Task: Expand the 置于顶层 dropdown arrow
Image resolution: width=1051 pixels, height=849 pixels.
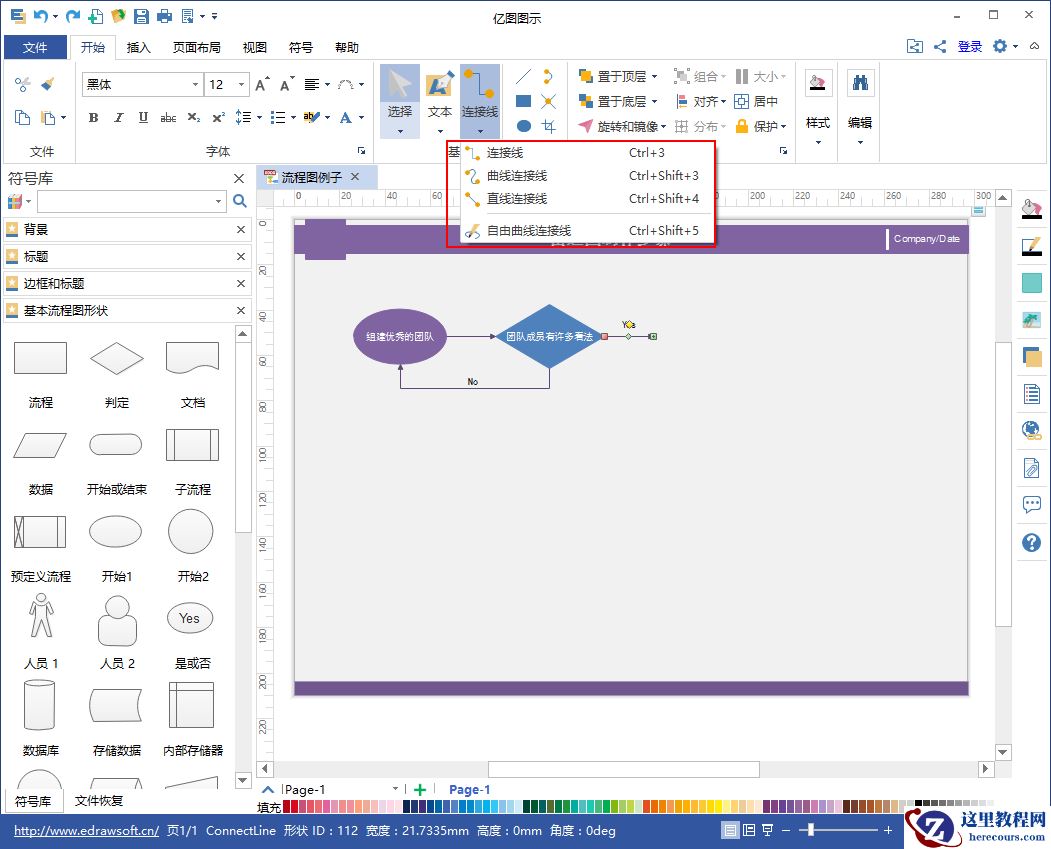Action: click(654, 76)
